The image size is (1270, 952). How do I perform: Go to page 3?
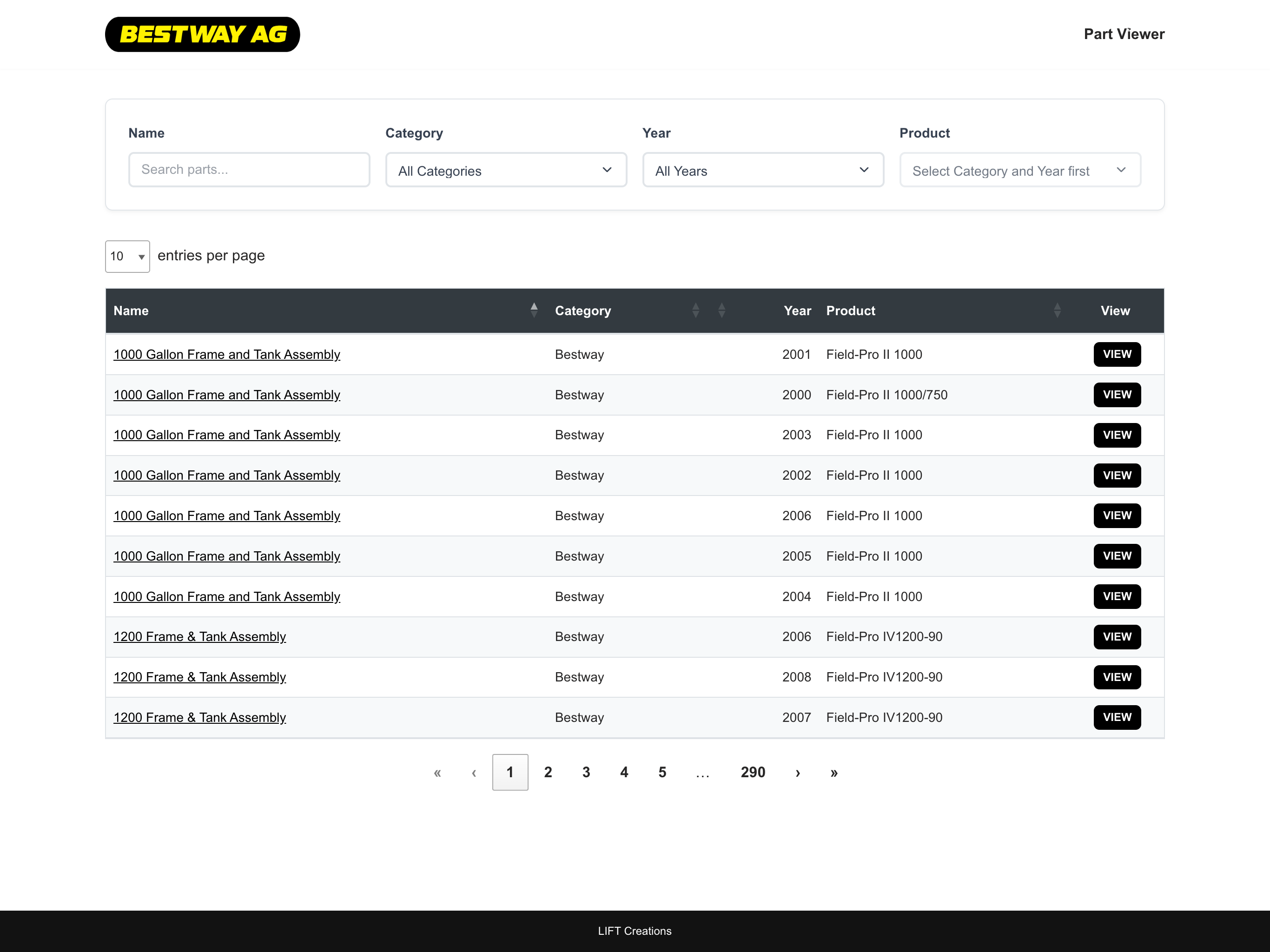coord(586,772)
